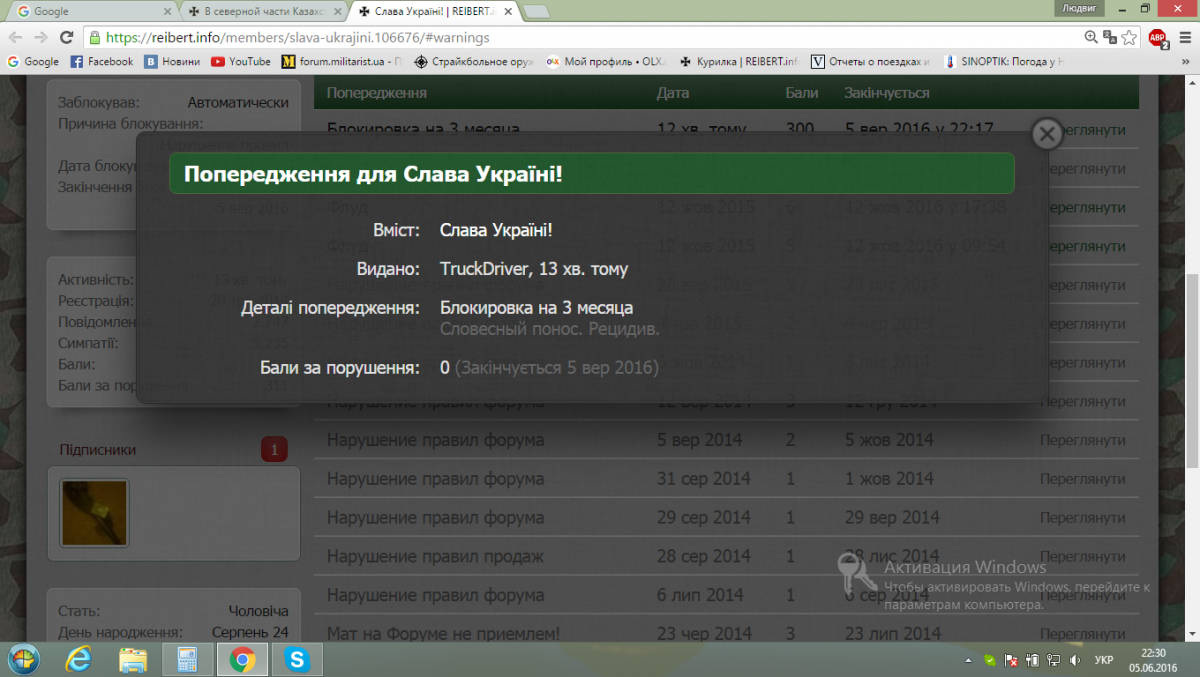Open the Страйкбольное оружие bookmark
The height and width of the screenshot is (677, 1200).
475,61
